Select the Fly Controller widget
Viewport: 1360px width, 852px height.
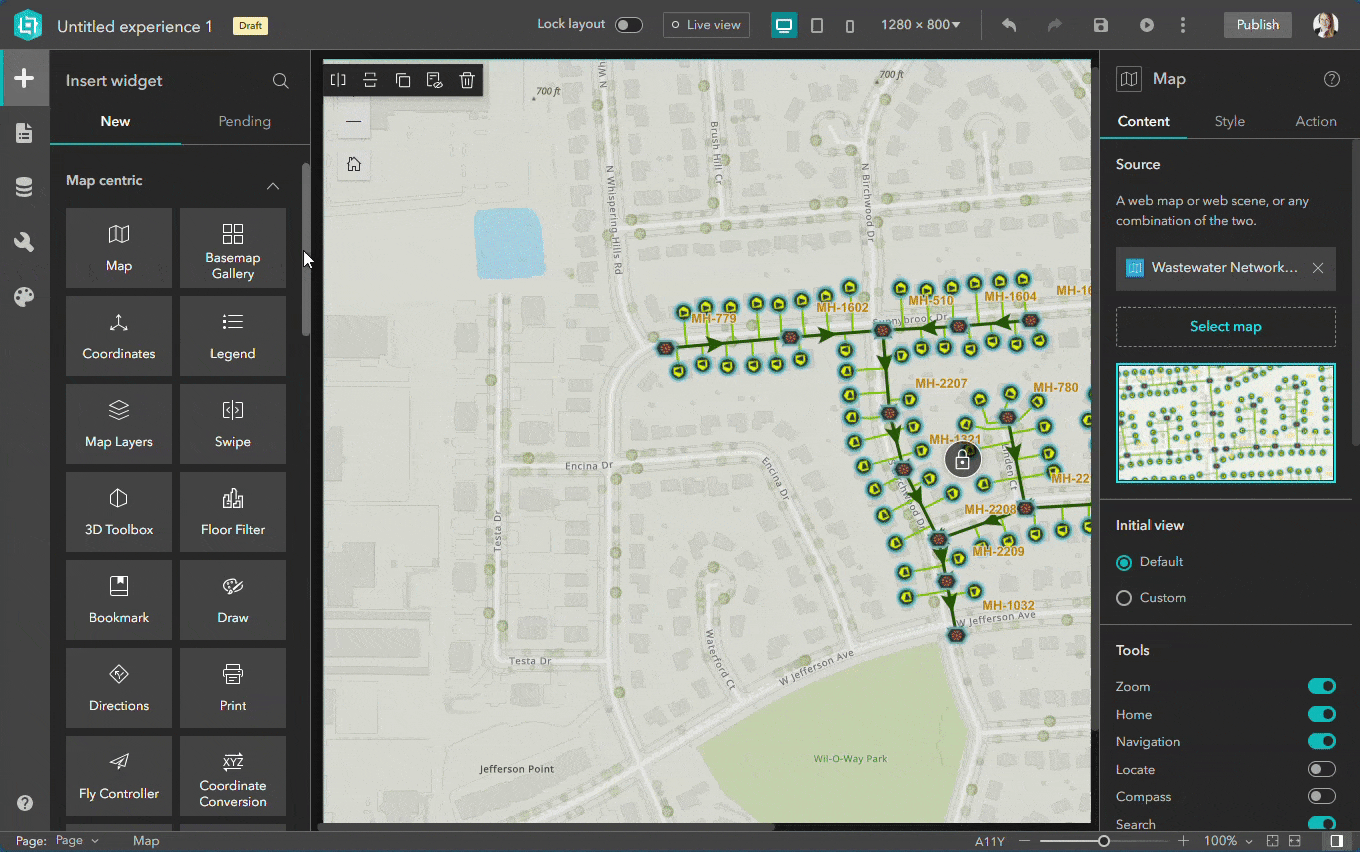[x=119, y=776]
